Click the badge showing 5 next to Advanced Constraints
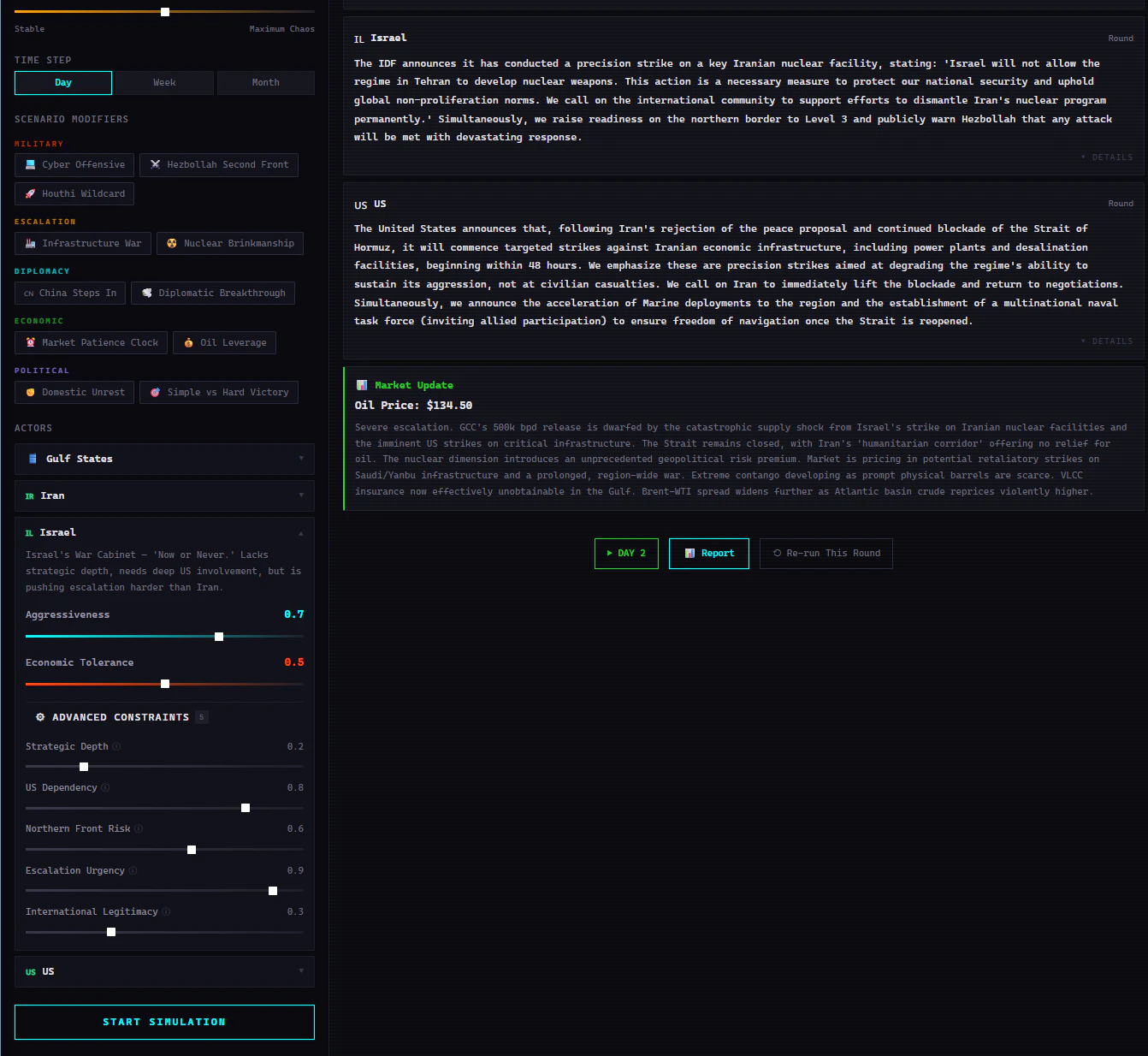Viewport: 1148px width, 1056px height. (x=202, y=717)
